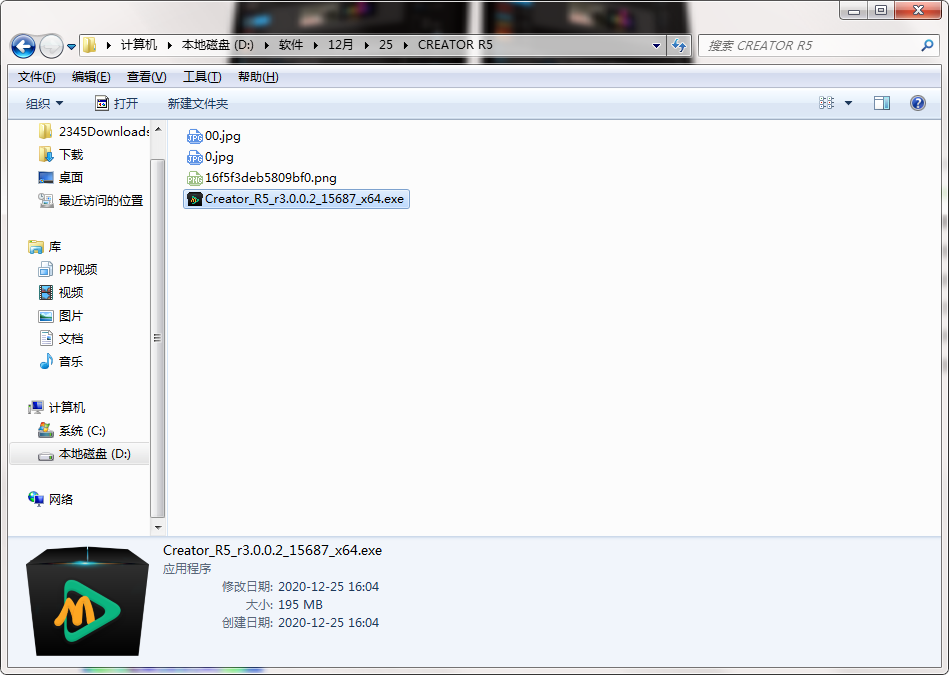Open the 视频 library
Image resolution: width=949 pixels, height=675 pixels.
(x=61, y=292)
